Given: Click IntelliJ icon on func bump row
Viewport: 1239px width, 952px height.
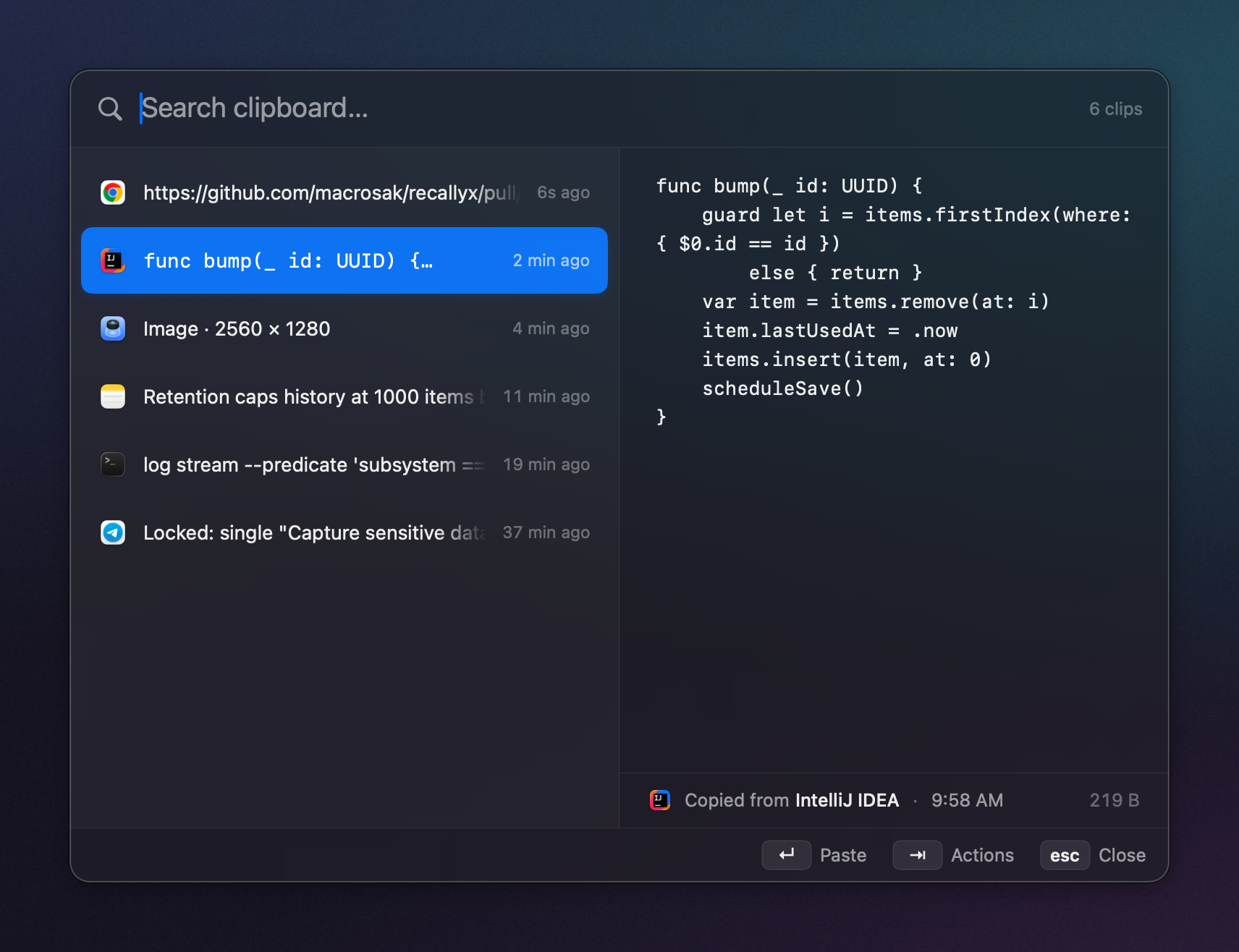Looking at the screenshot, I should point(113,260).
